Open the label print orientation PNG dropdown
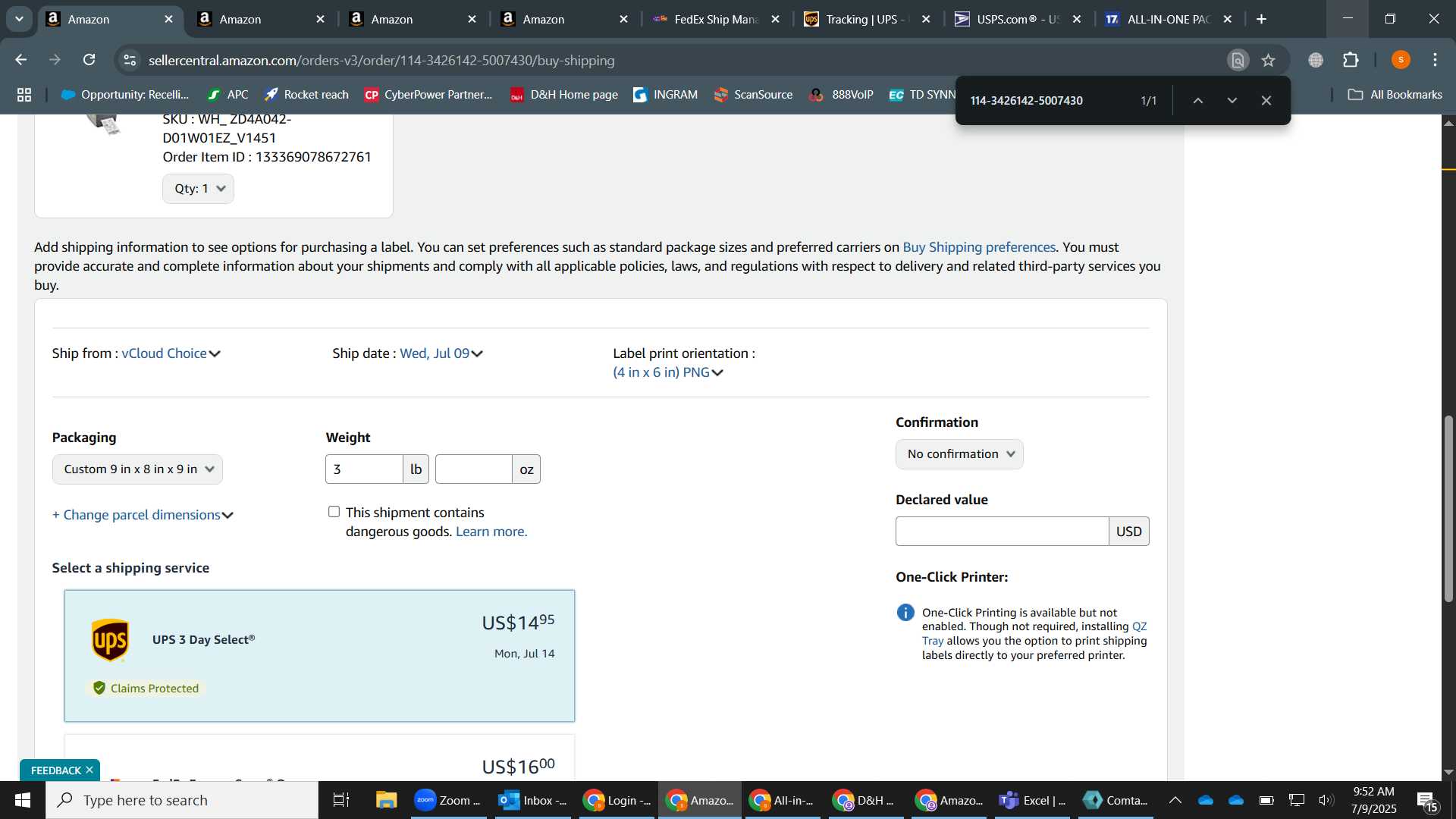Viewport: 1456px width, 819px height. pyautogui.click(x=668, y=372)
